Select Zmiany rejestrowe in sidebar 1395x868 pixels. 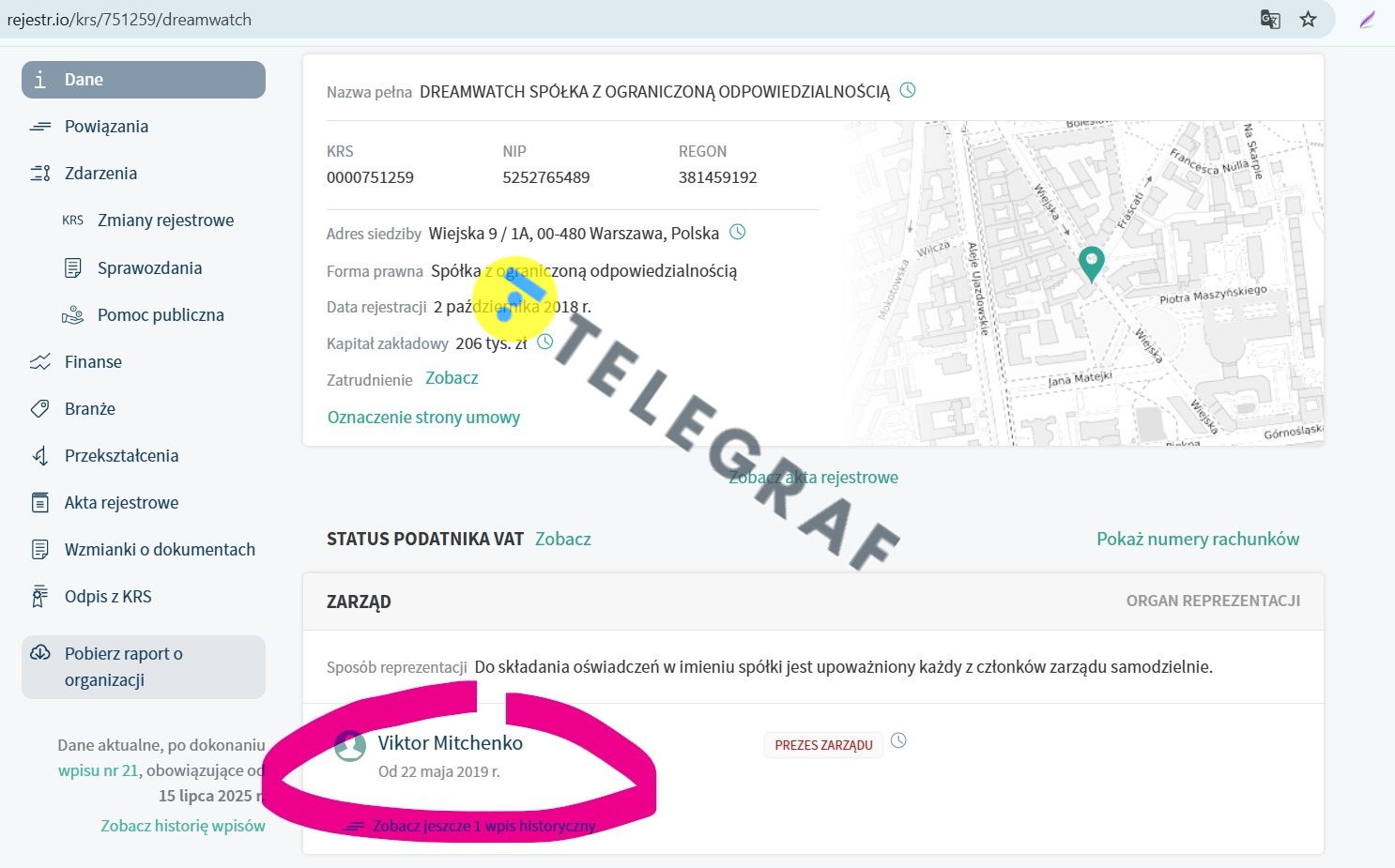click(165, 221)
